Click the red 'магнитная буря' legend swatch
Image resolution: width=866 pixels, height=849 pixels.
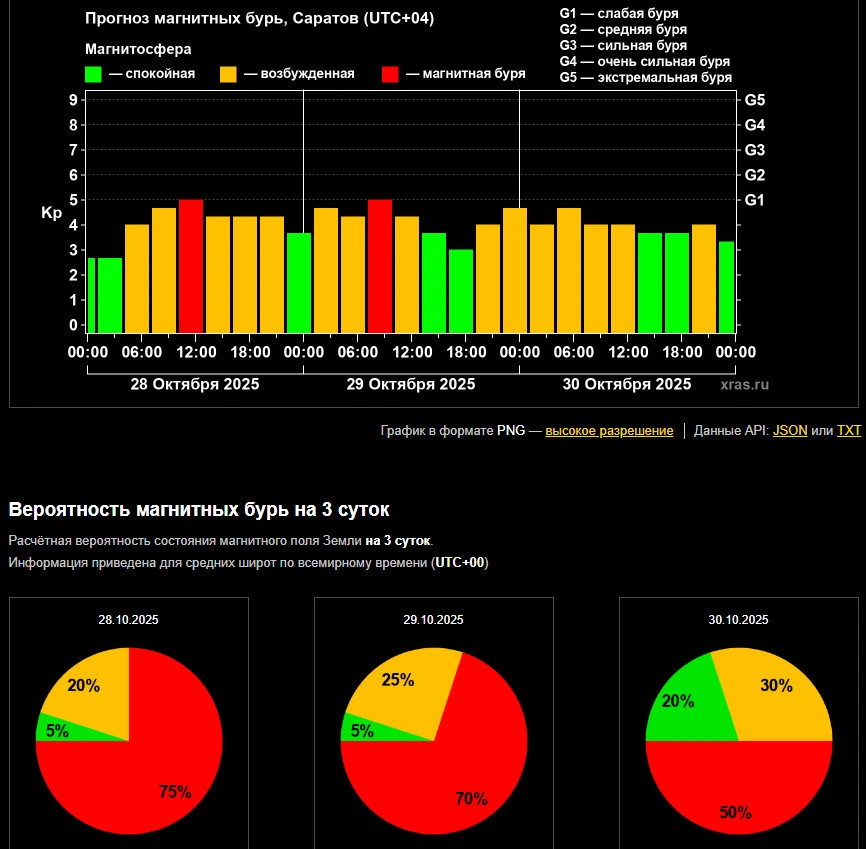(391, 74)
